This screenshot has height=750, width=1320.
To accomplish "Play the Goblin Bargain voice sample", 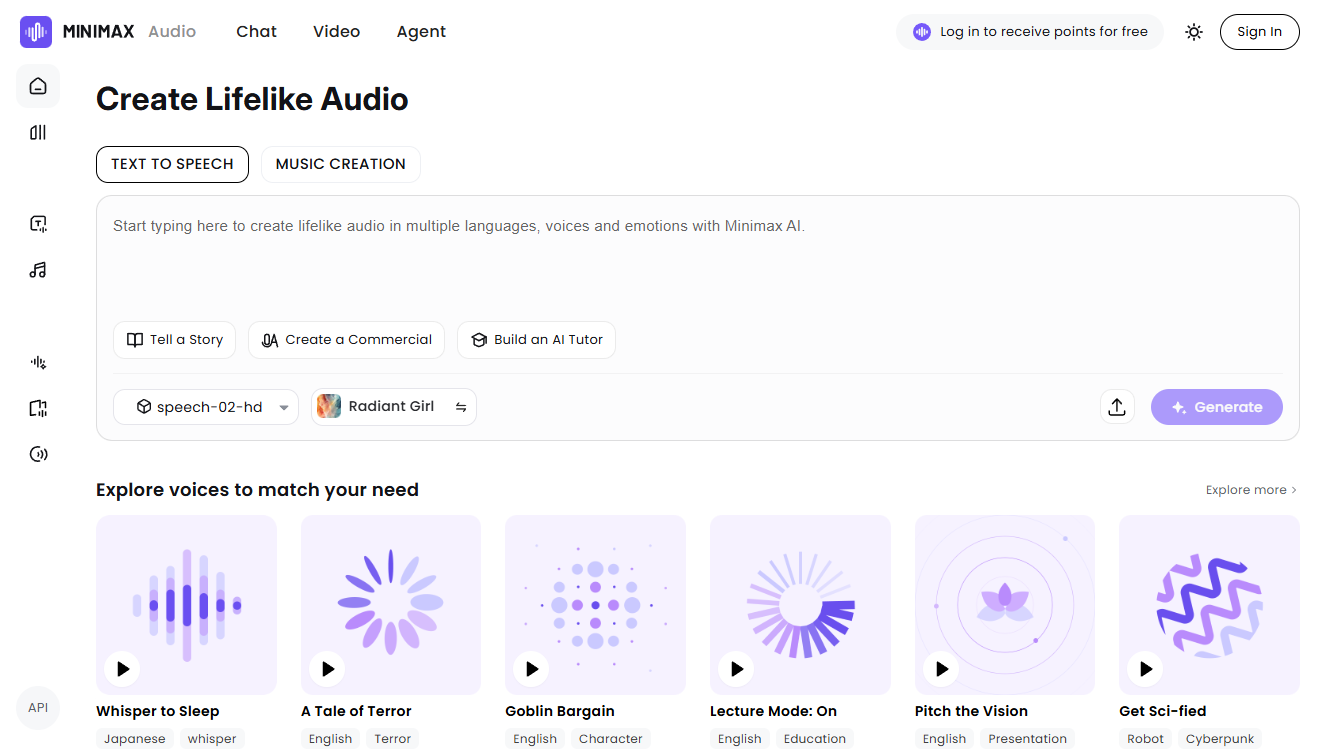I will [531, 669].
